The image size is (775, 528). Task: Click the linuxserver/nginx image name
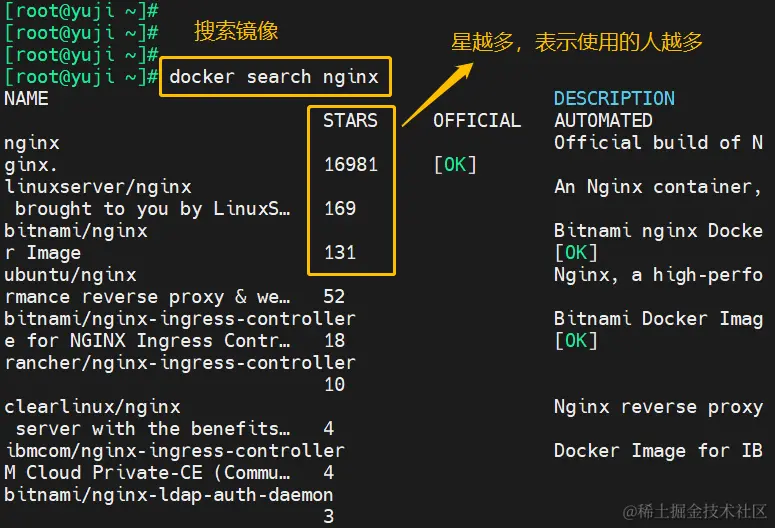pyautogui.click(x=98, y=187)
